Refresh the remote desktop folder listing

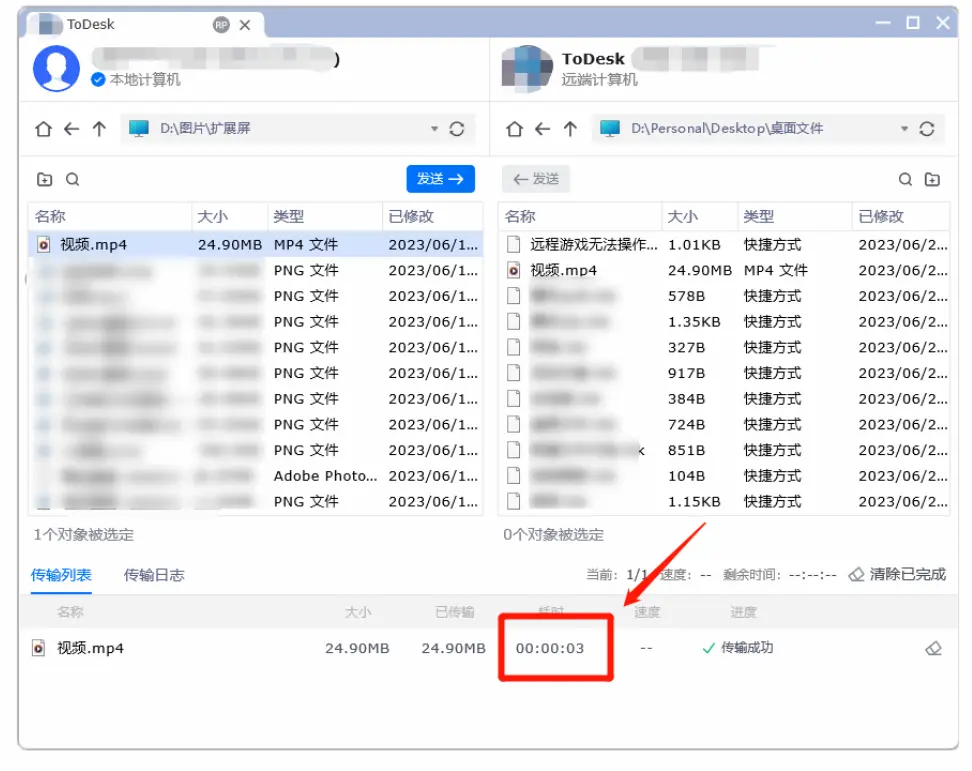coord(927,128)
